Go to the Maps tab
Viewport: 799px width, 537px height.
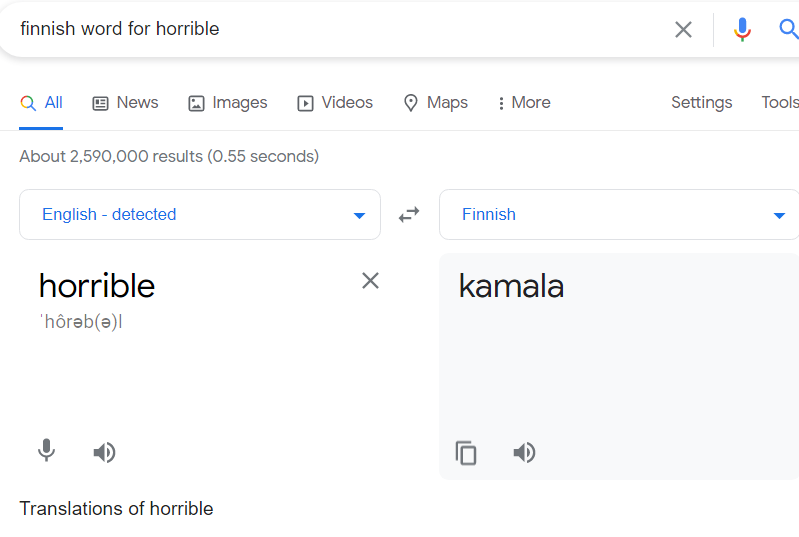pyautogui.click(x=435, y=102)
